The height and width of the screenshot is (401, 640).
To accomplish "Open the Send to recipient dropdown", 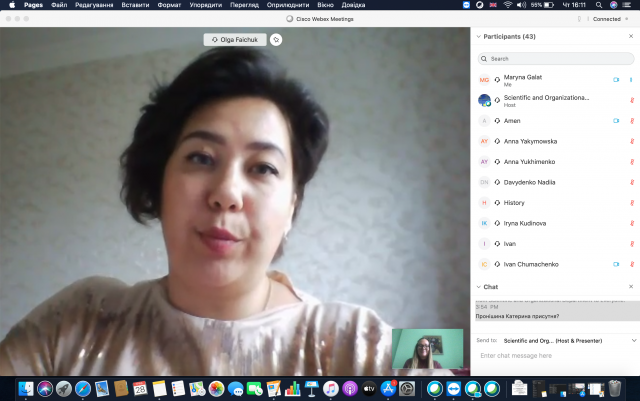I will tap(633, 341).
